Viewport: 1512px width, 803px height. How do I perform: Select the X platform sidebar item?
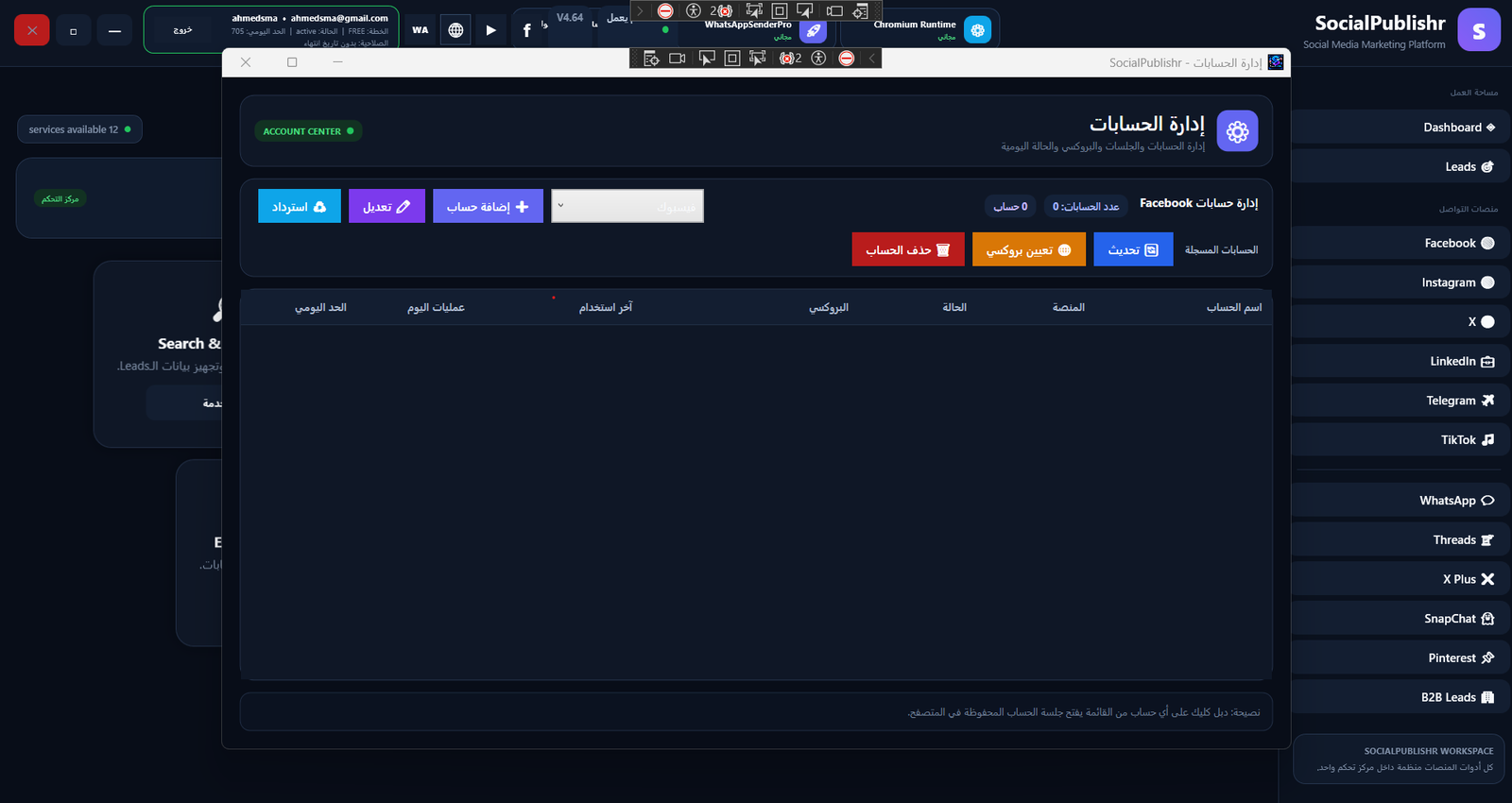click(1400, 322)
